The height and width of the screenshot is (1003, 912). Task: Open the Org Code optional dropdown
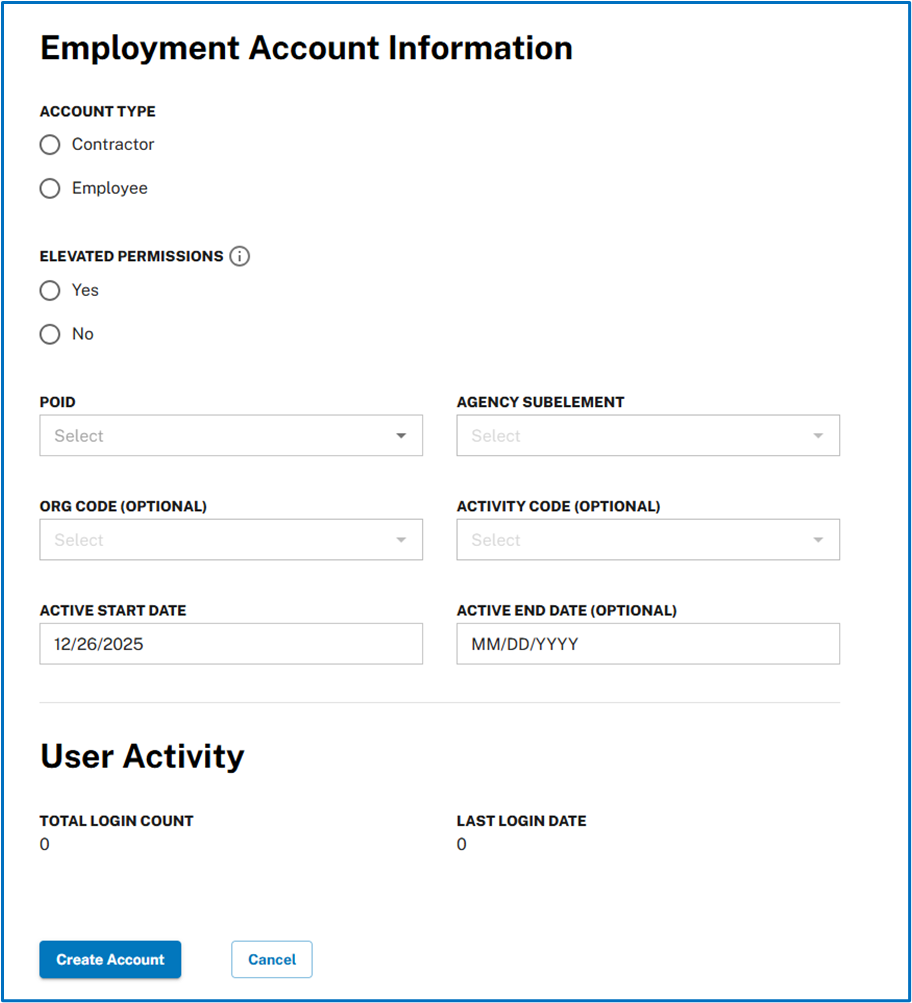[230, 539]
